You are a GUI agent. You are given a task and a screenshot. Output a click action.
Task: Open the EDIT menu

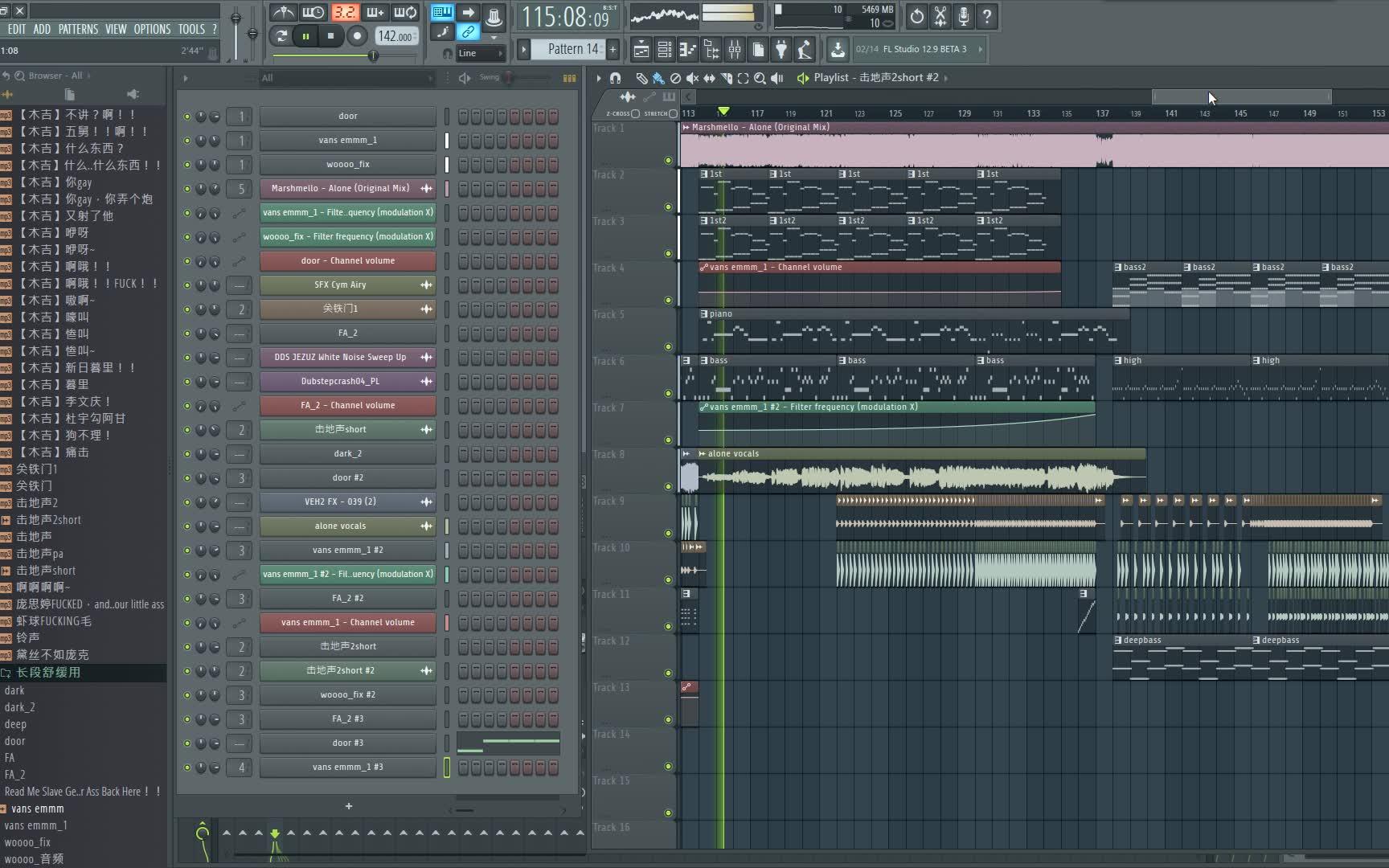[17, 29]
